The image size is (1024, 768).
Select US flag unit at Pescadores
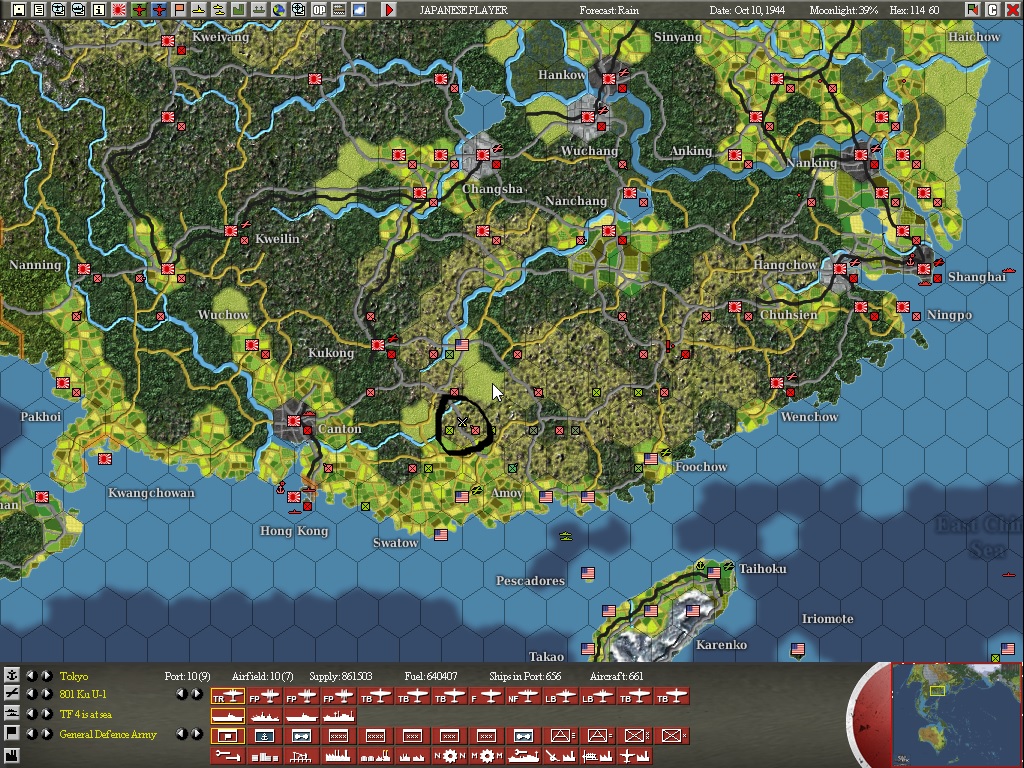point(588,573)
